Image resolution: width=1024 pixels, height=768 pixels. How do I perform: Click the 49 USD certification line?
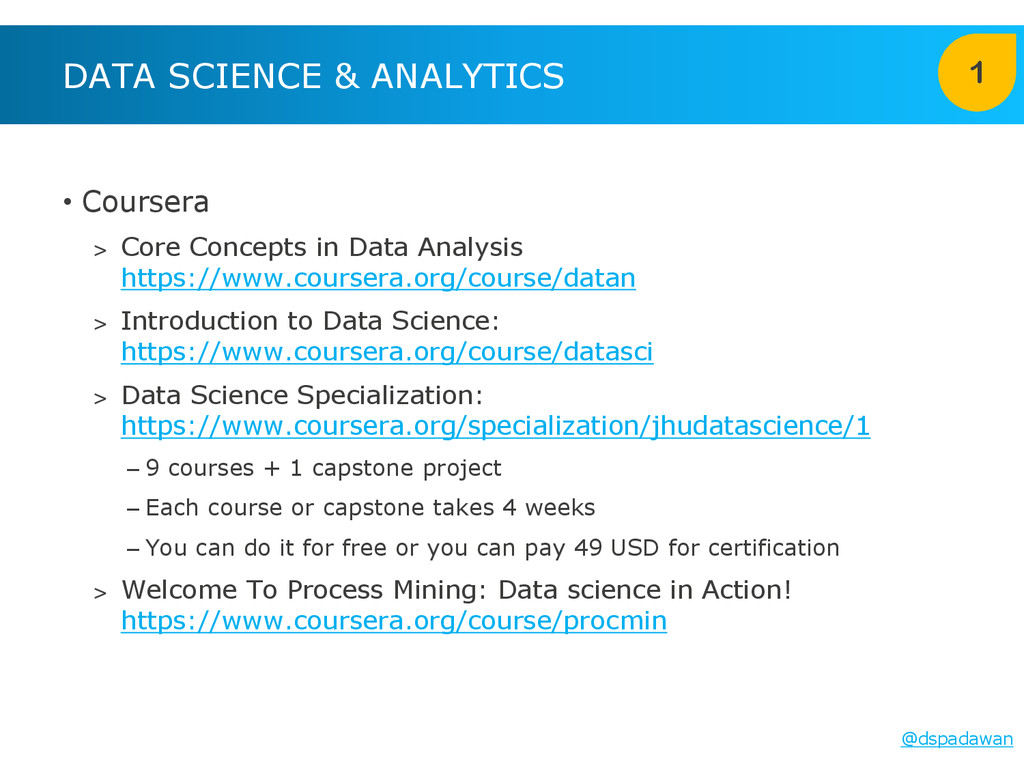click(x=491, y=548)
